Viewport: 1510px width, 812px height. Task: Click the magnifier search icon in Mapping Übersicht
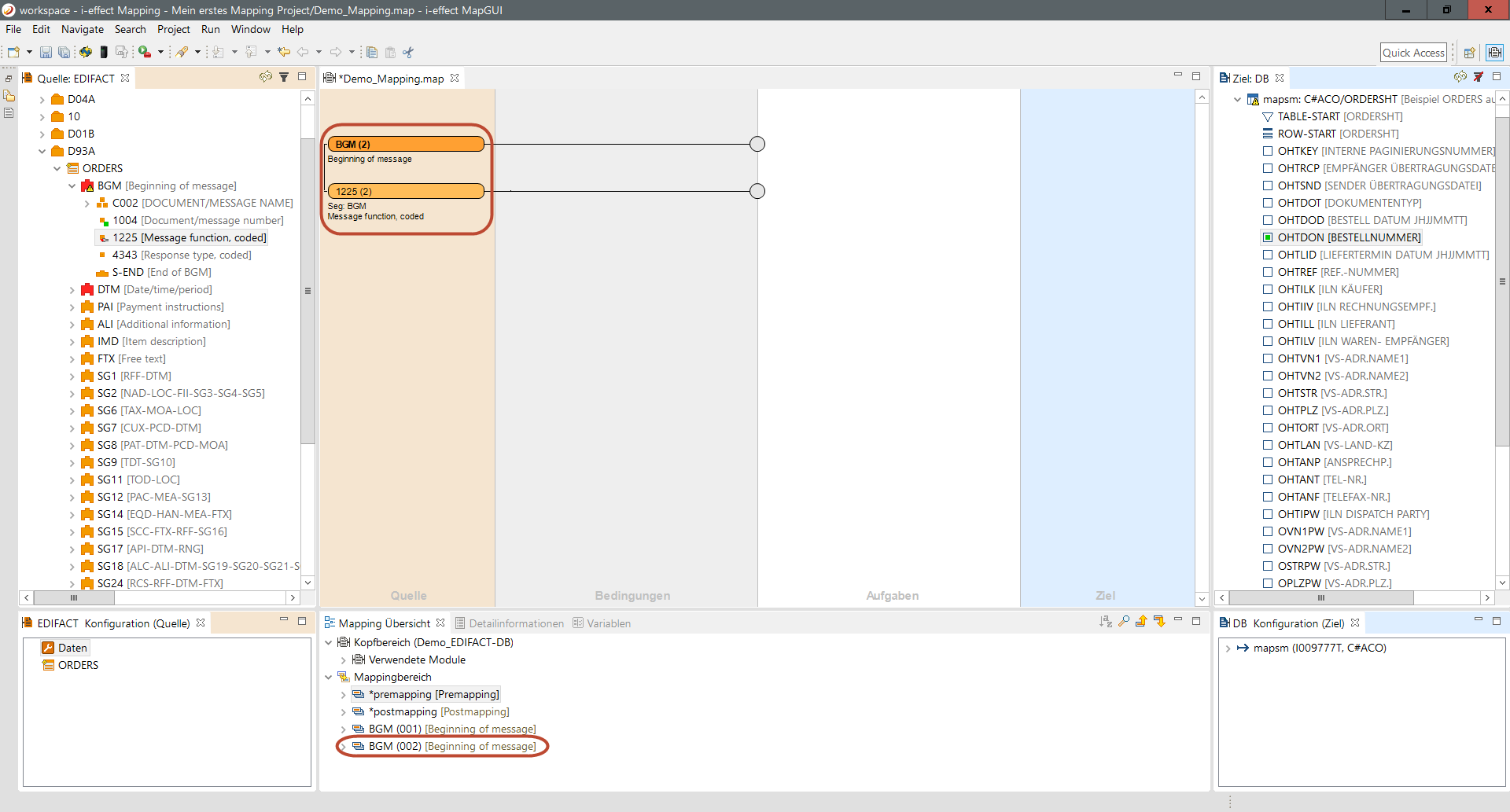[1124, 622]
